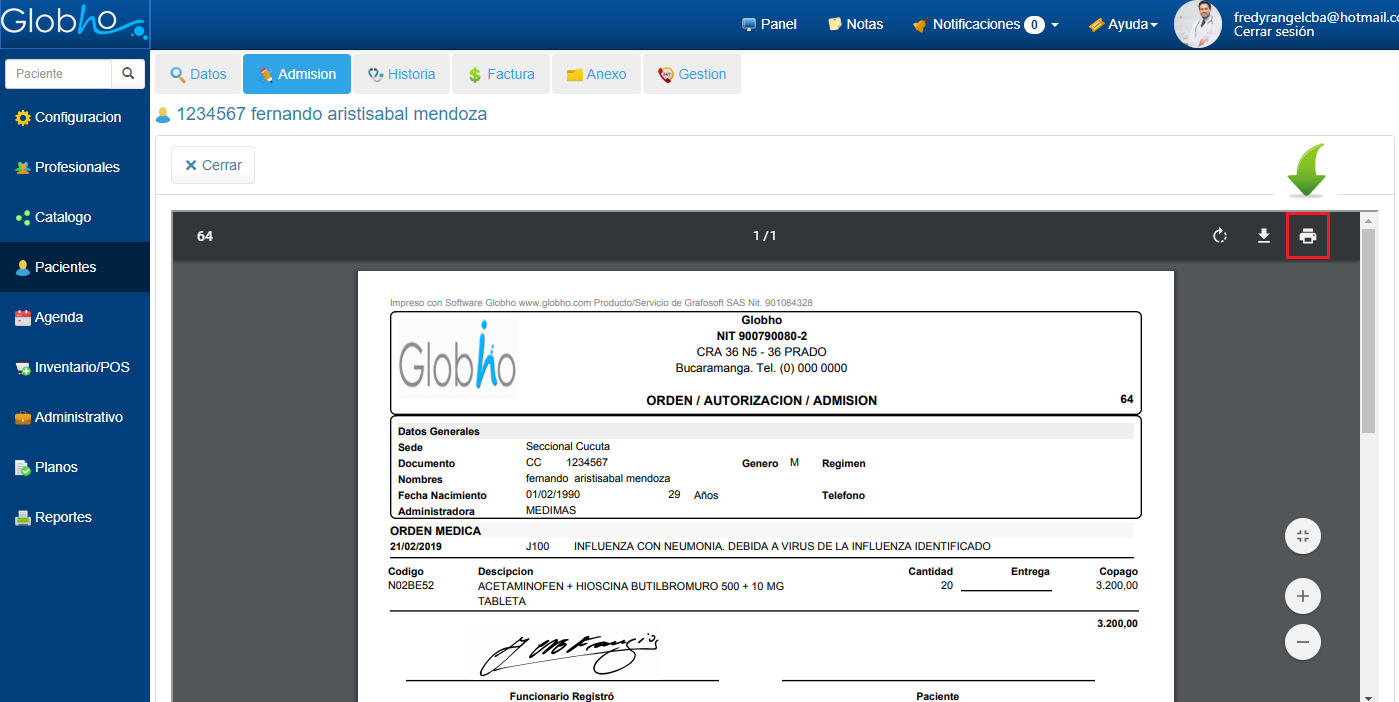Click the patient search magnifier button
Image resolution: width=1399 pixels, height=702 pixels.
(128, 74)
